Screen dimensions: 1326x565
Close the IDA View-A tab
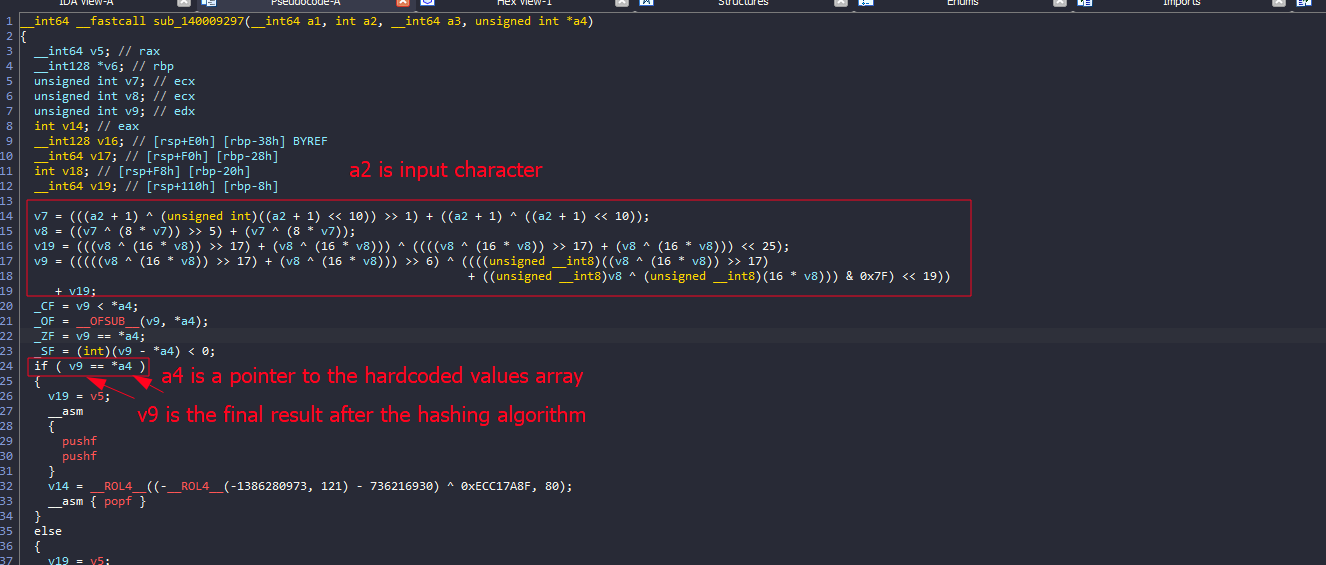[x=184, y=4]
